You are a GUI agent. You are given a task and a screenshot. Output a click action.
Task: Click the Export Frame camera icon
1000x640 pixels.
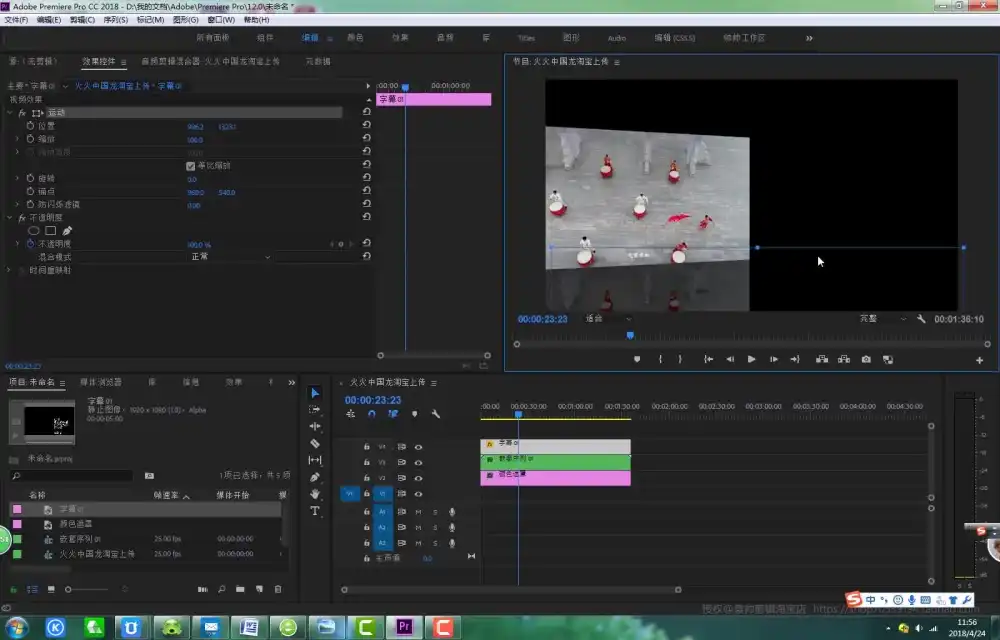pos(866,360)
